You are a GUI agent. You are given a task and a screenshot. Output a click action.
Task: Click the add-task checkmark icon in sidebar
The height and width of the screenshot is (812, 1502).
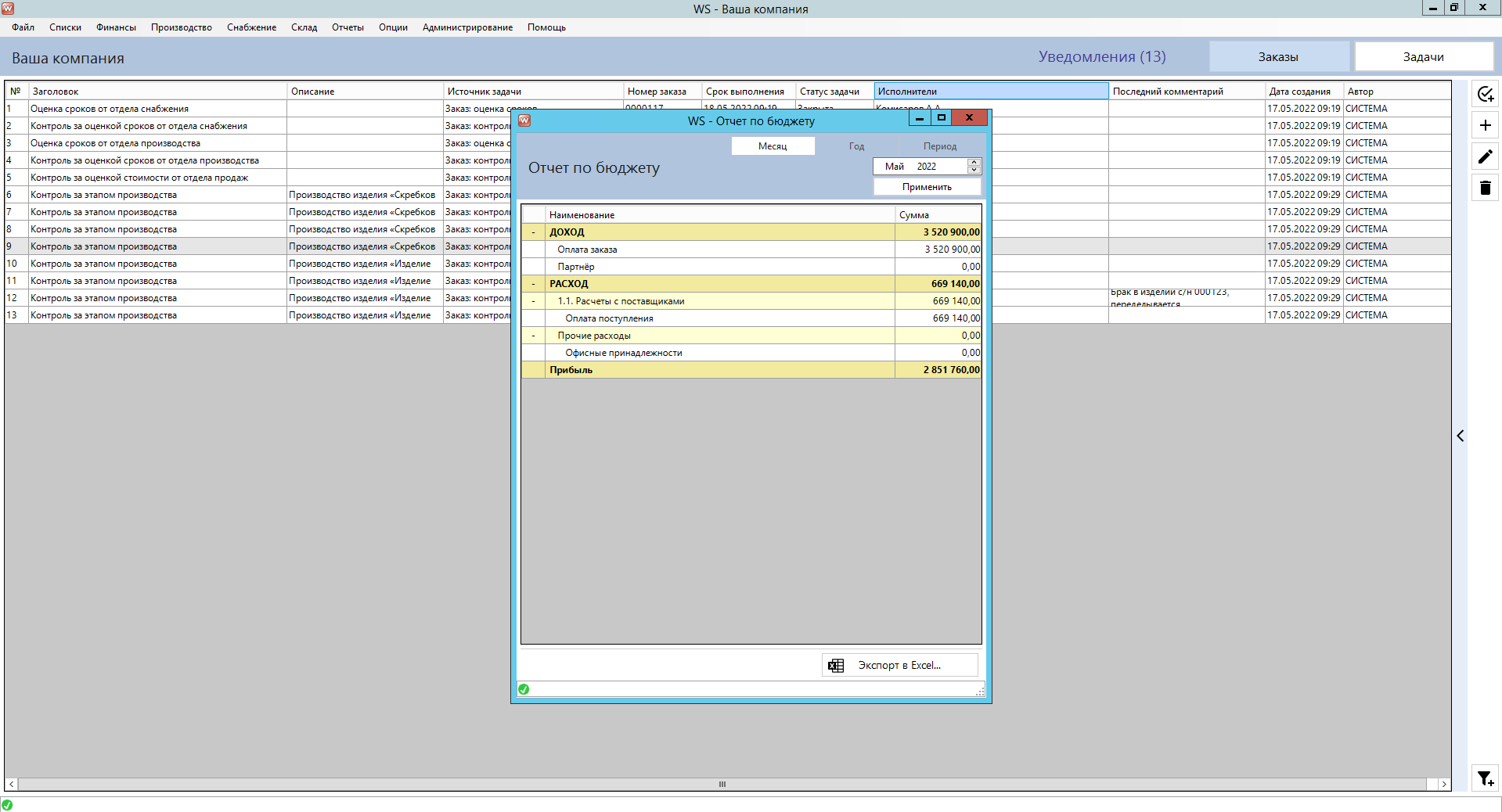[x=1485, y=94]
